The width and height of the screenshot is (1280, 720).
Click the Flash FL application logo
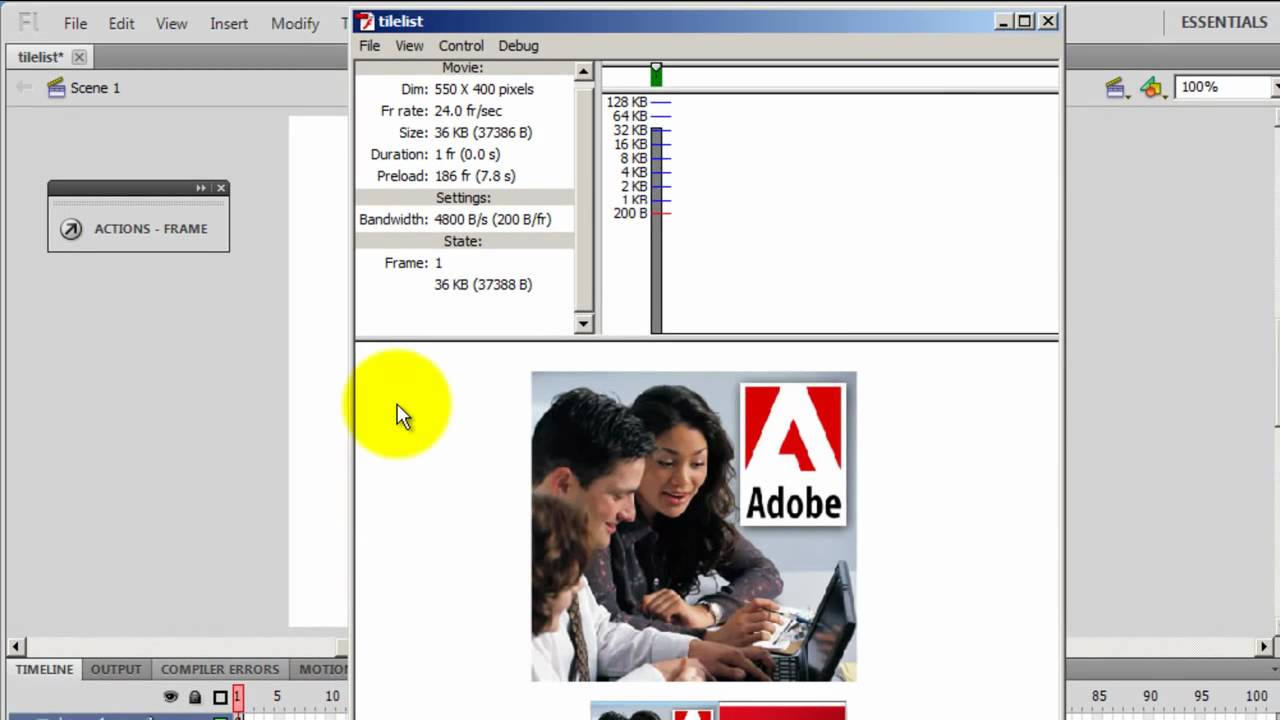click(x=28, y=22)
